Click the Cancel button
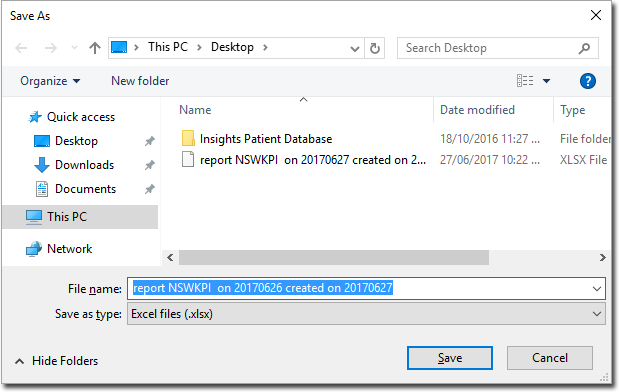Image resolution: width=619 pixels, height=392 pixels. (x=550, y=358)
